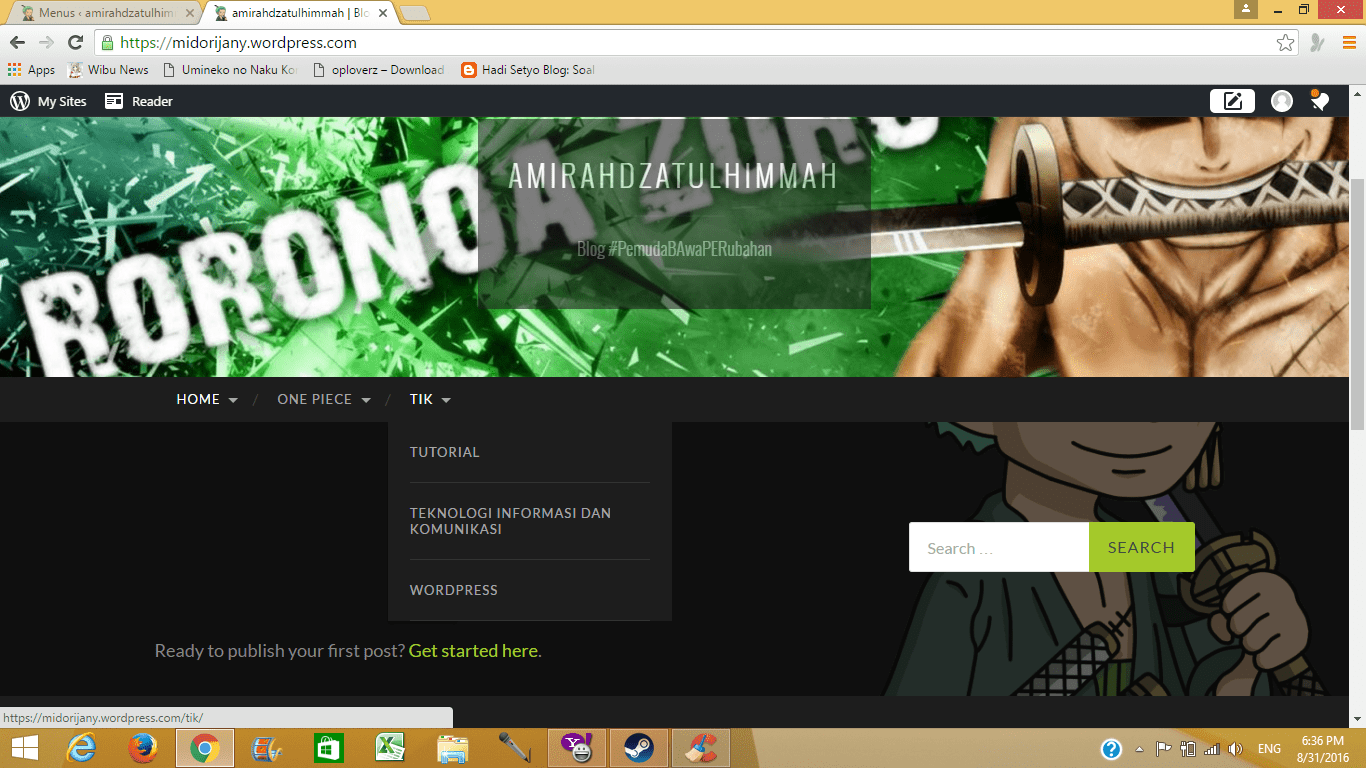Viewport: 1366px width, 768px height.
Task: Click the browser back arrow
Action: (x=17, y=43)
